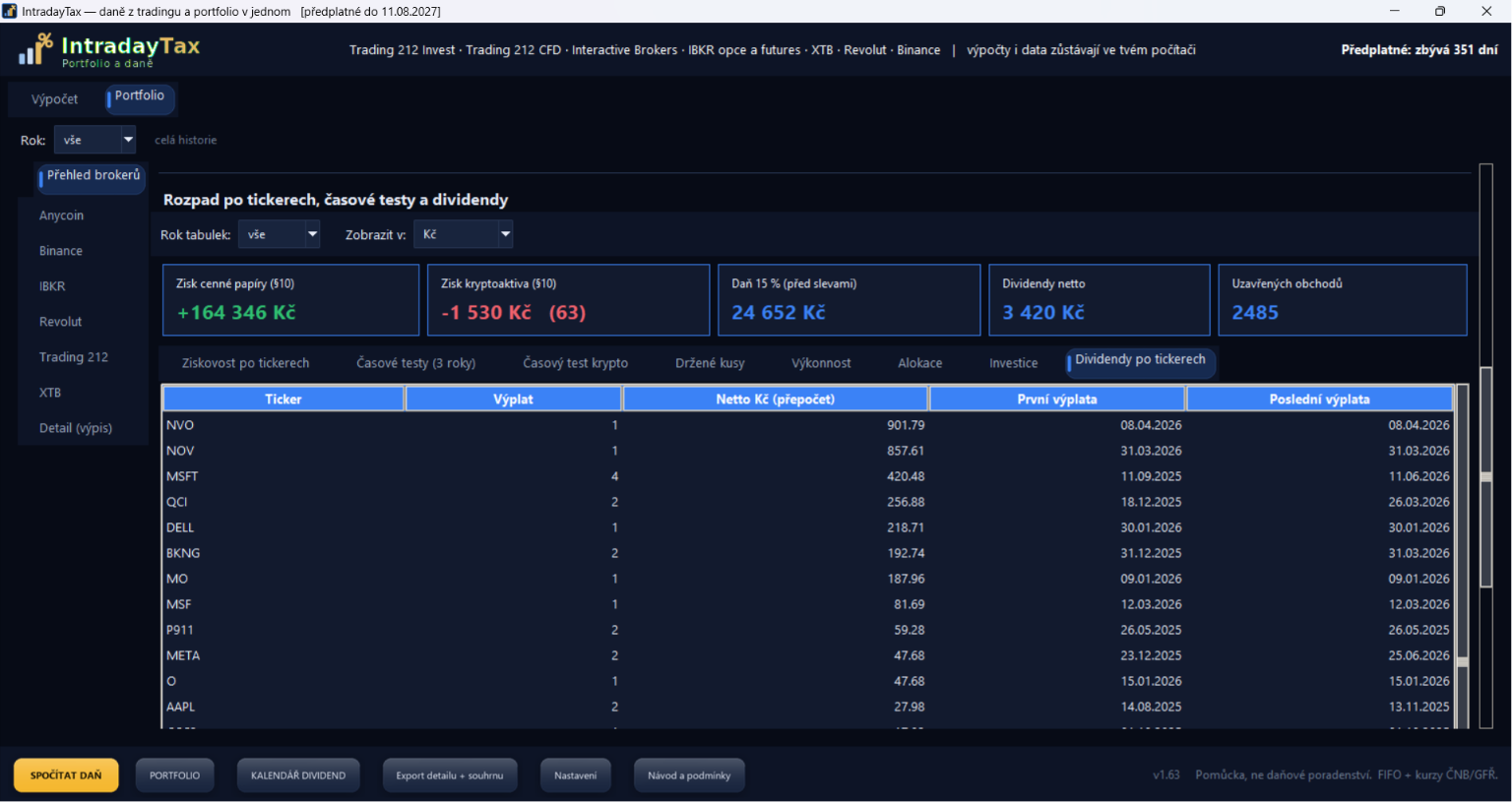Sort by Poslední výplata column header
Screen dimensions: 1512x802
click(x=1319, y=399)
